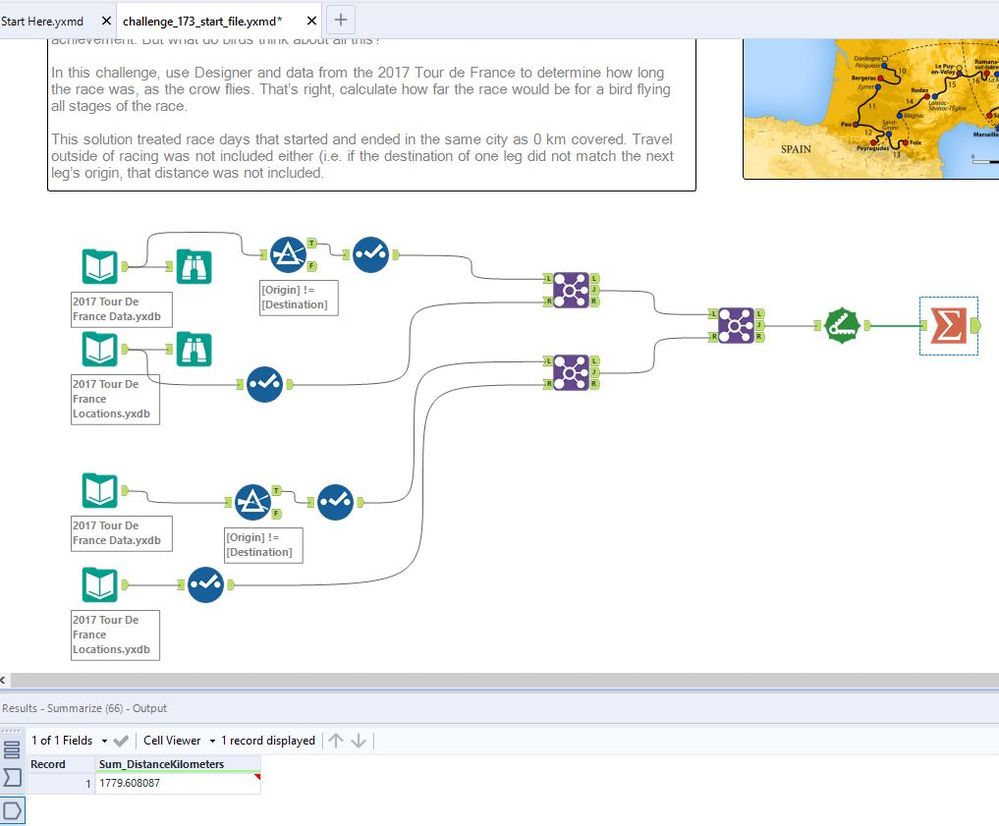The height and width of the screenshot is (826, 999).
Task: Click the checkmark icon next to Fields
Action: [120, 741]
